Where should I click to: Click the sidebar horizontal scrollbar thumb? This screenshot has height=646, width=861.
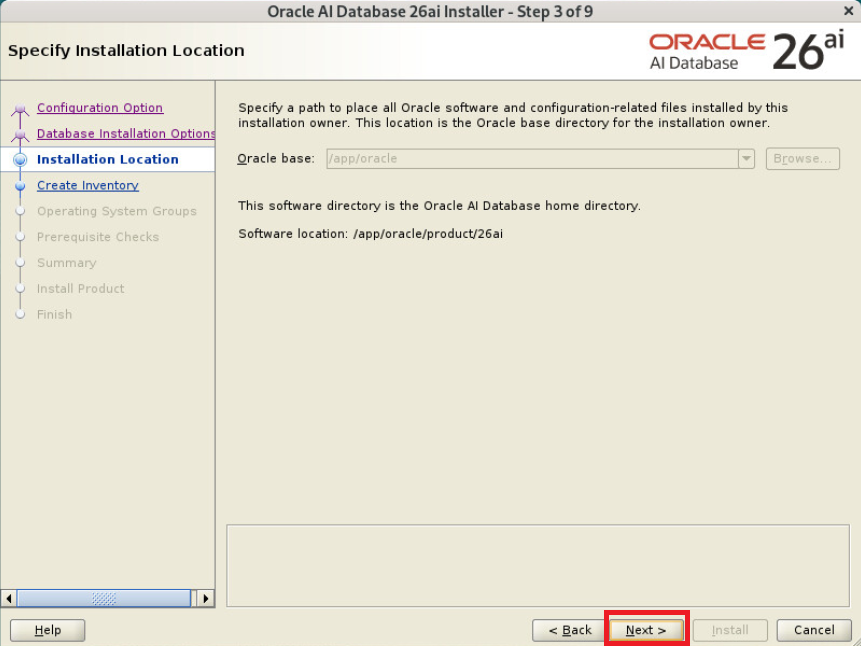coord(104,598)
